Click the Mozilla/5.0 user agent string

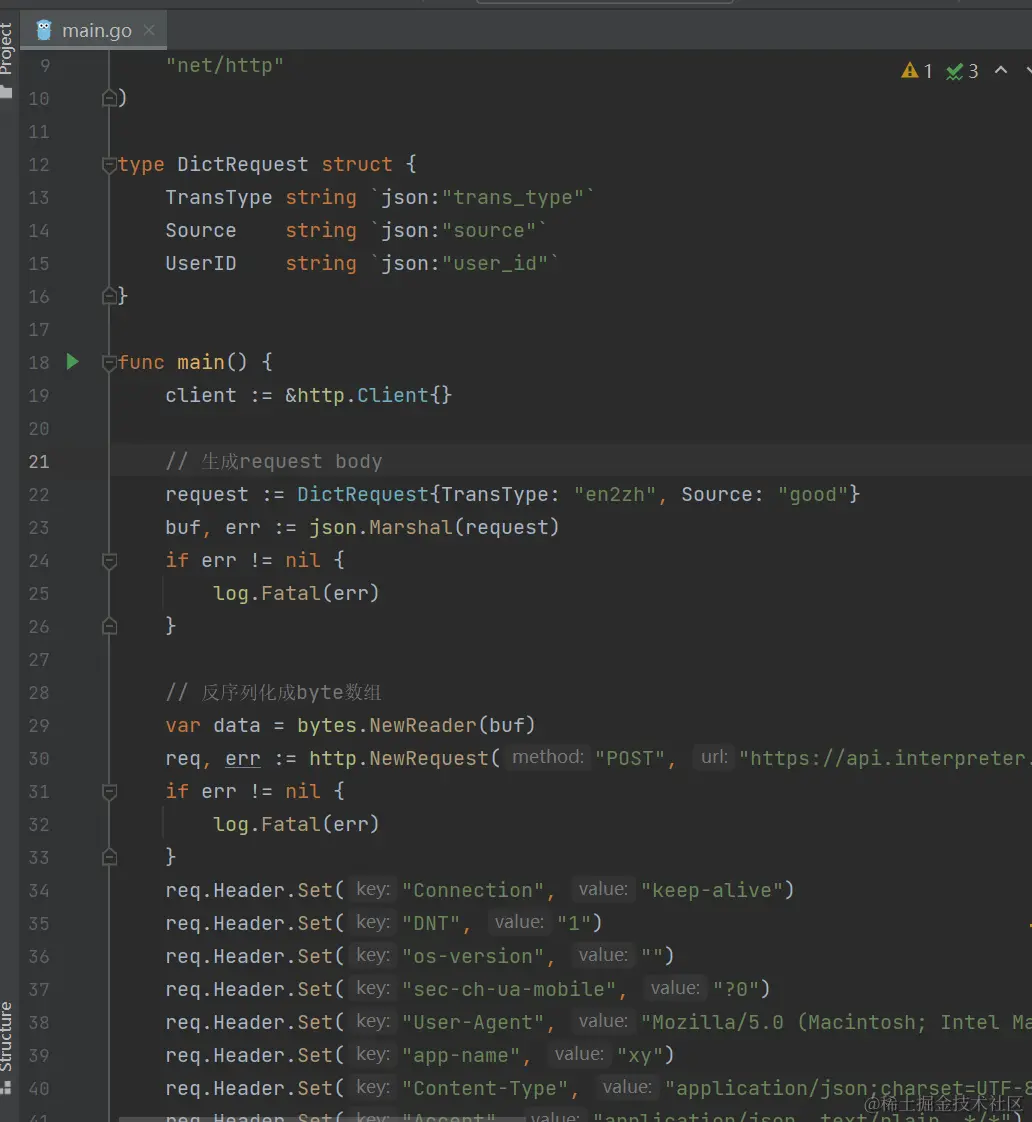tap(836, 1022)
